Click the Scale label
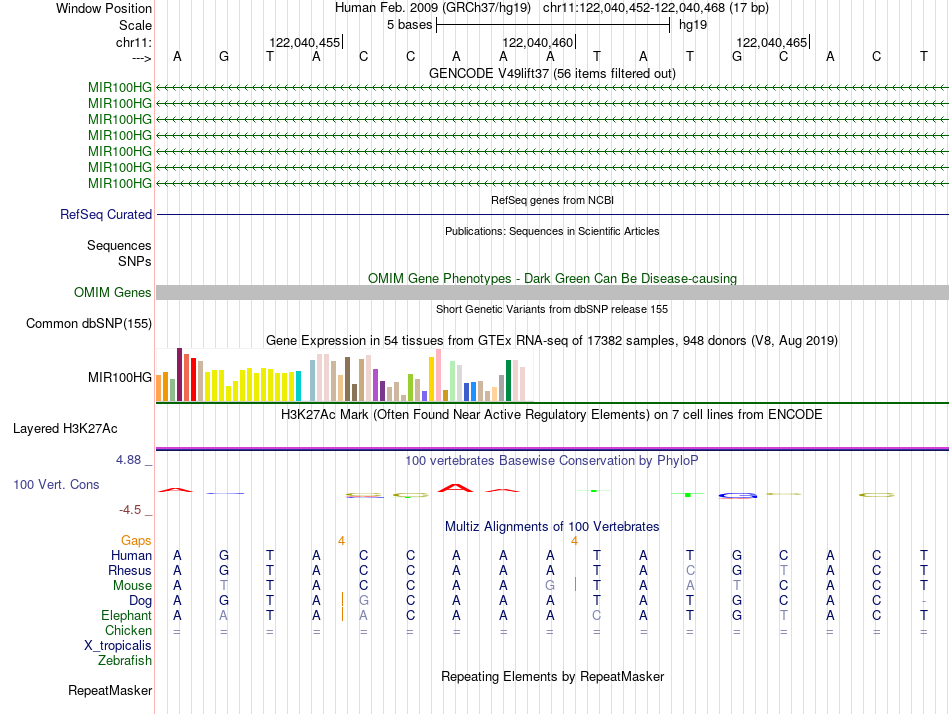The height and width of the screenshot is (714, 950). pos(135,25)
